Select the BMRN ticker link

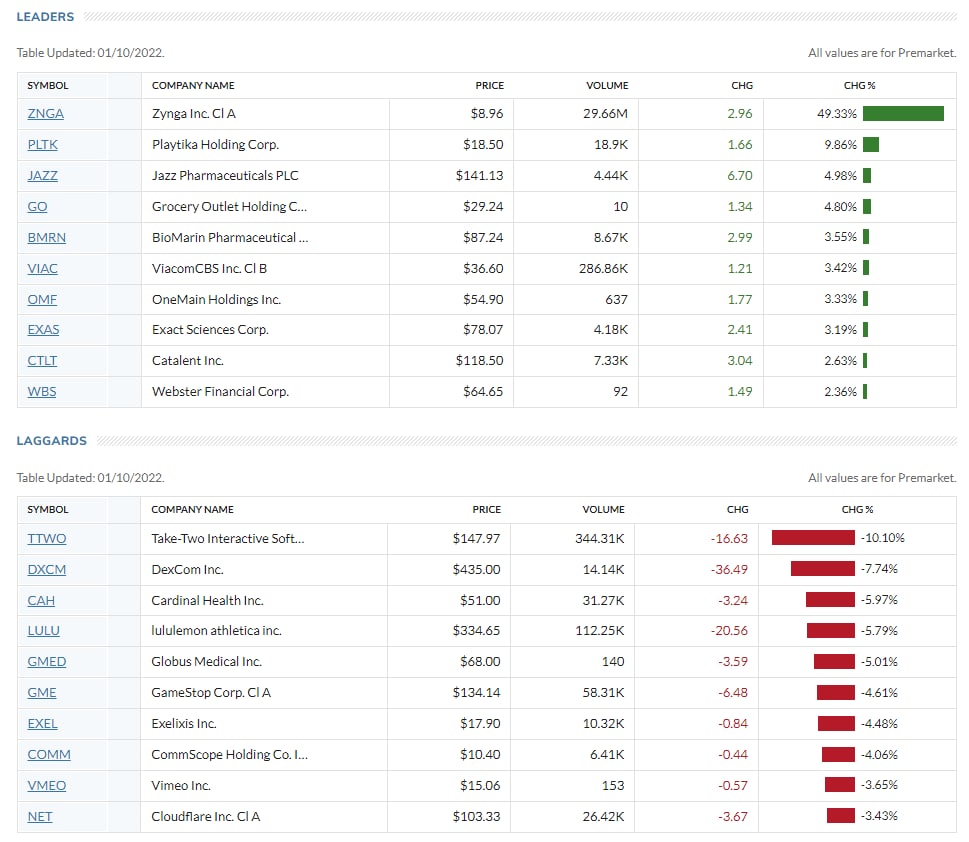(46, 238)
